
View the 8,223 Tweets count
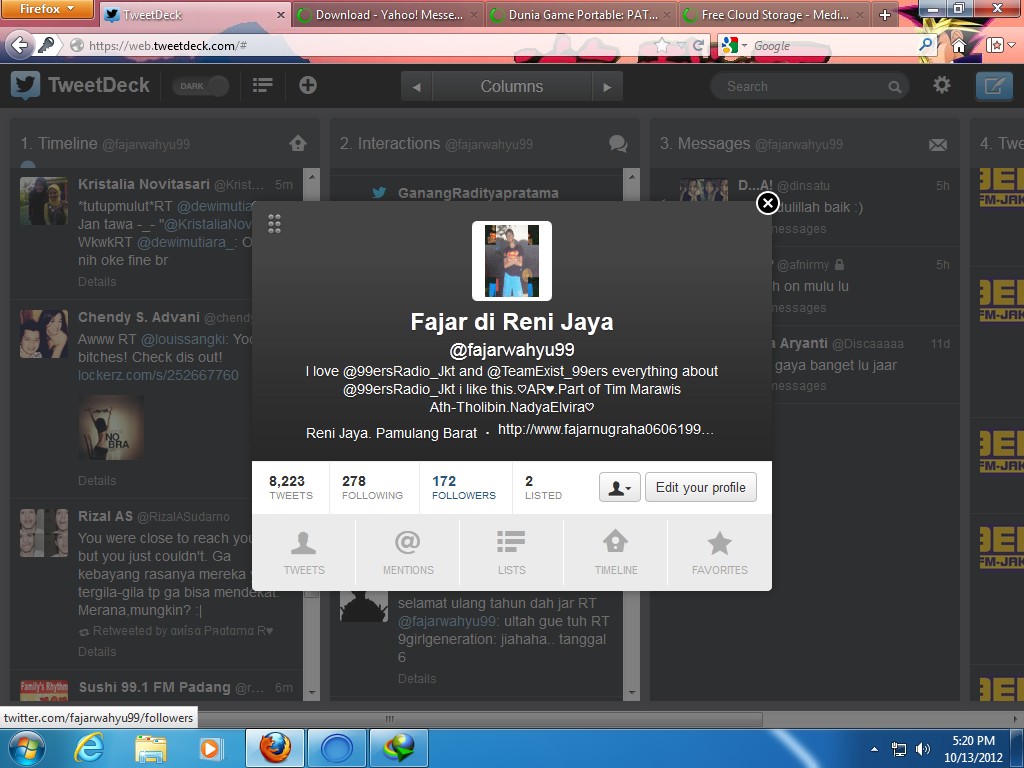pyautogui.click(x=291, y=487)
